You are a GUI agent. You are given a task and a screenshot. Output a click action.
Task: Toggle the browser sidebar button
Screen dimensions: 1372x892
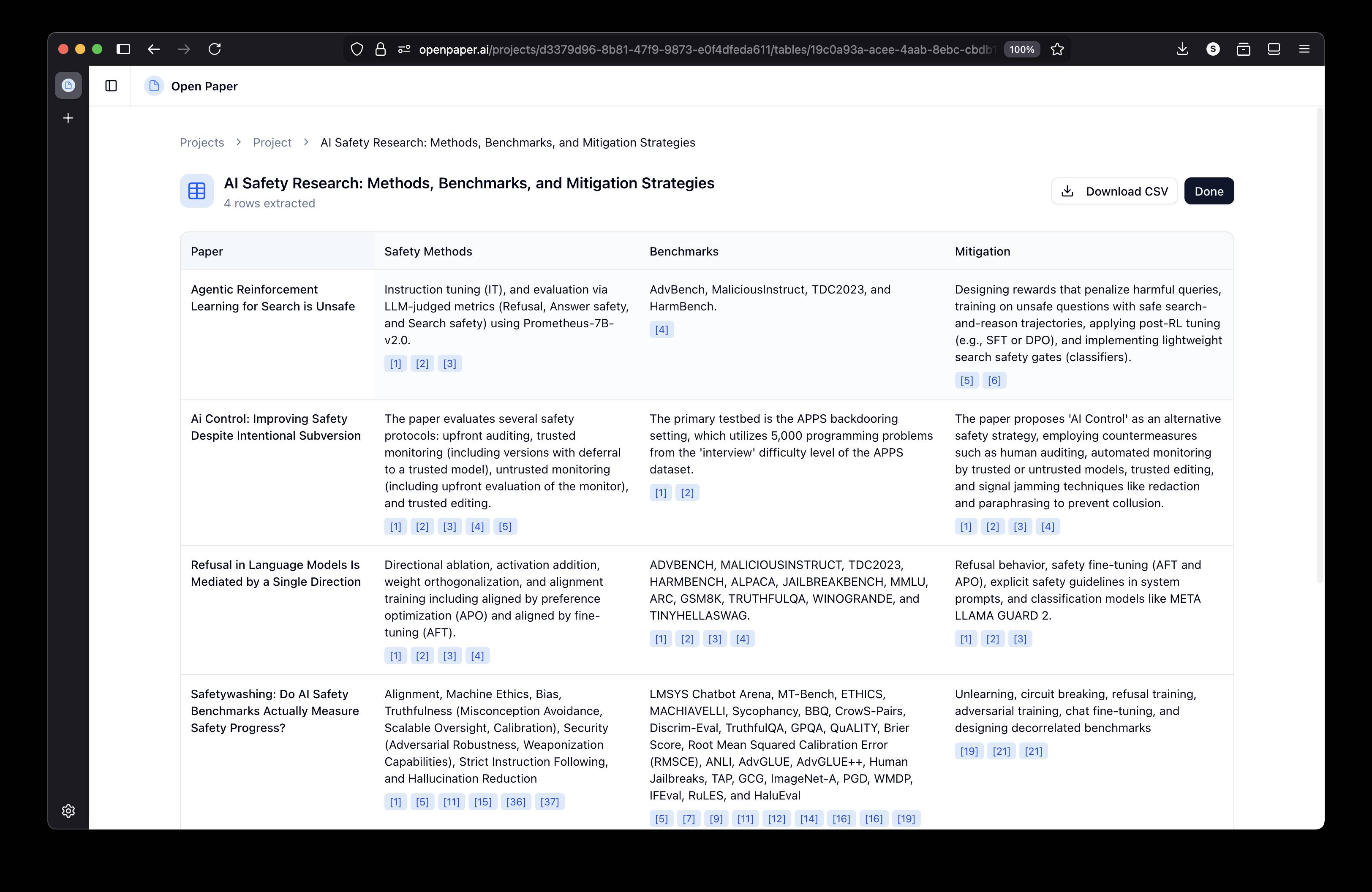point(123,49)
